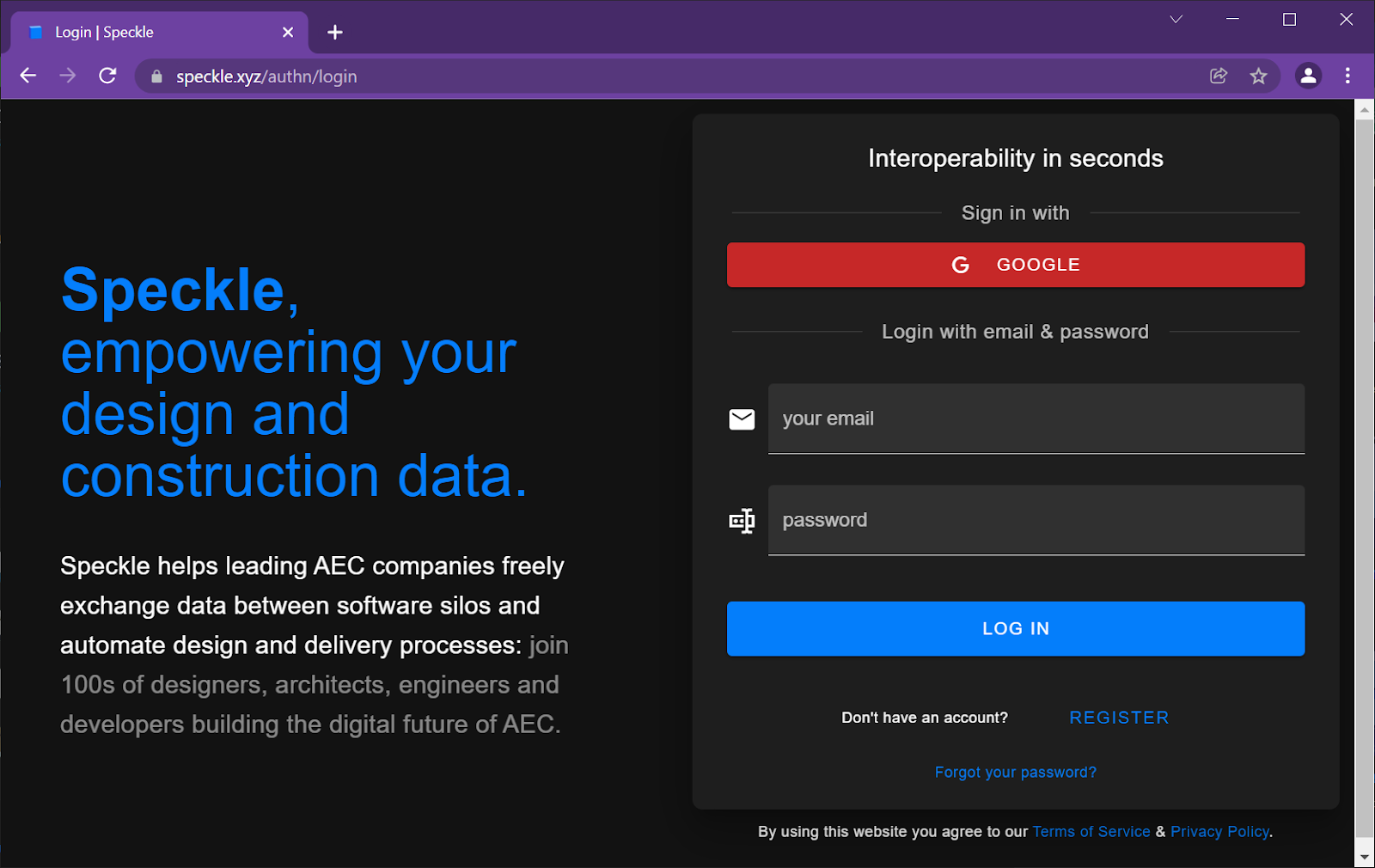The height and width of the screenshot is (868, 1375).
Task: Sign in with the Google button
Action: point(1016,265)
